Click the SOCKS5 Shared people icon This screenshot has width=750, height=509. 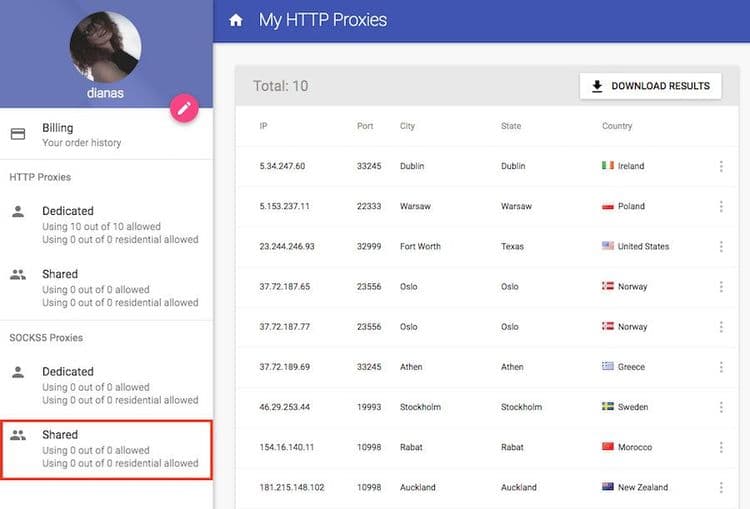[18, 435]
